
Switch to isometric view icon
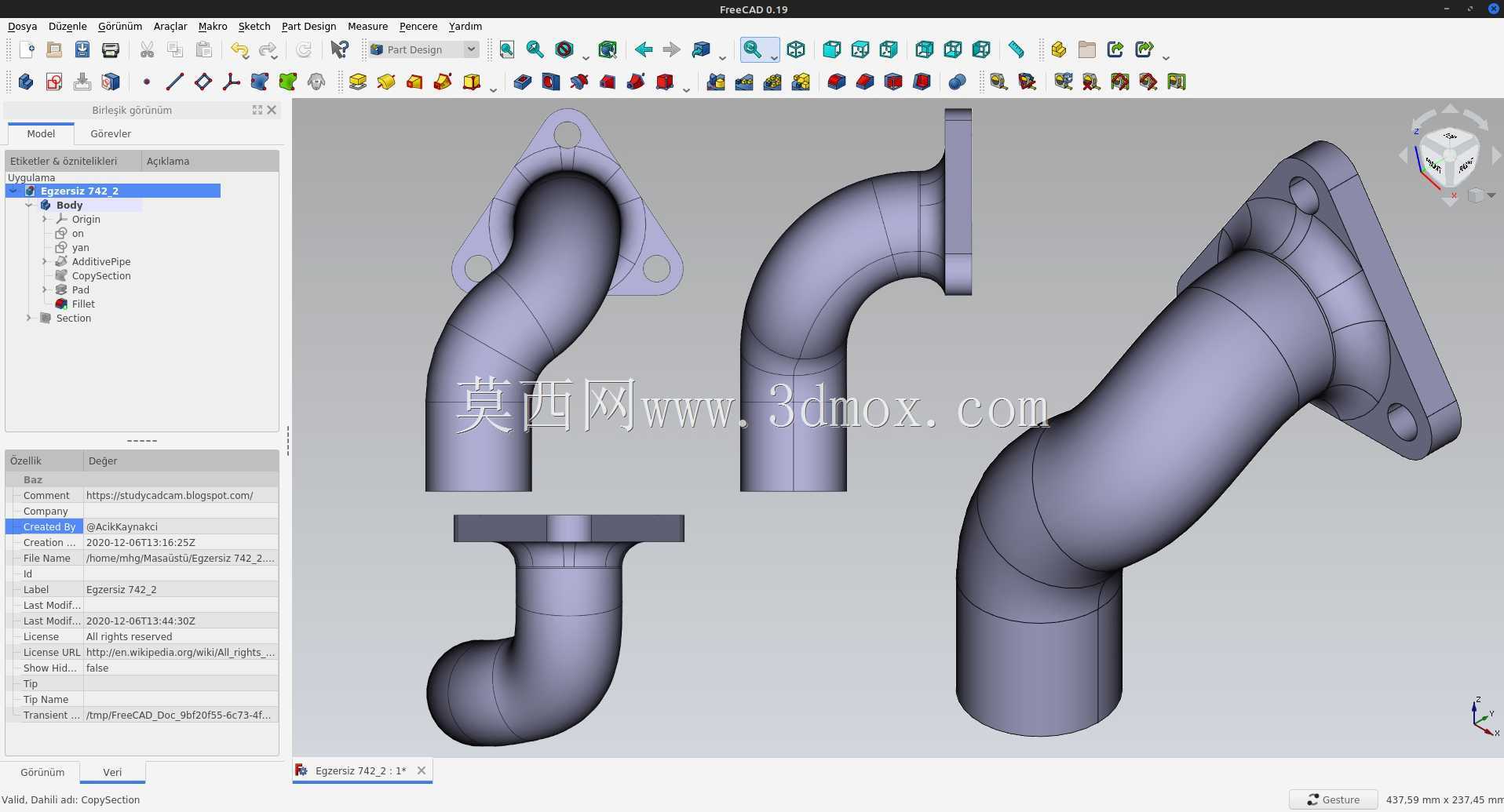[796, 49]
